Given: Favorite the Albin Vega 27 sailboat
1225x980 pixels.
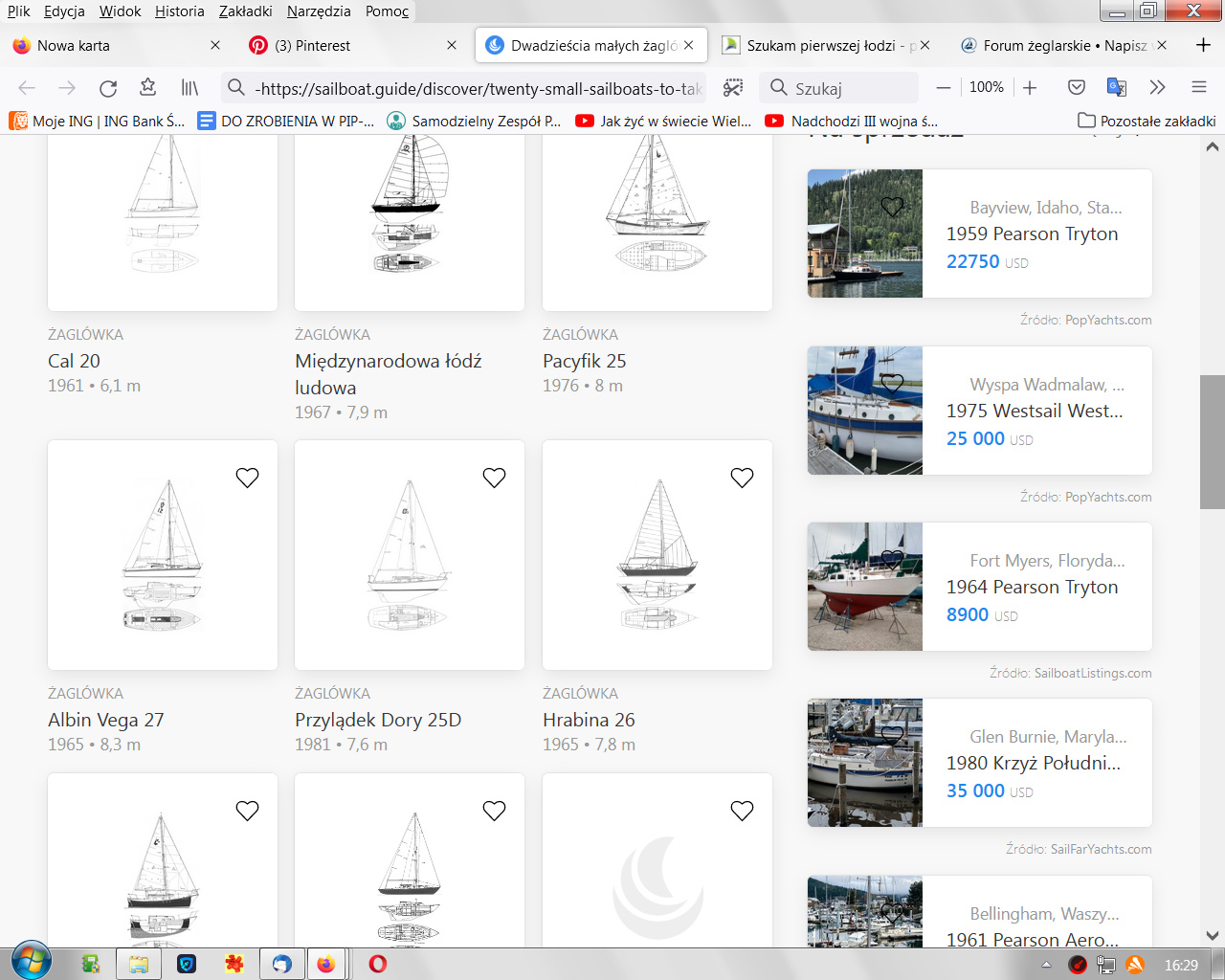Looking at the screenshot, I should (247, 478).
